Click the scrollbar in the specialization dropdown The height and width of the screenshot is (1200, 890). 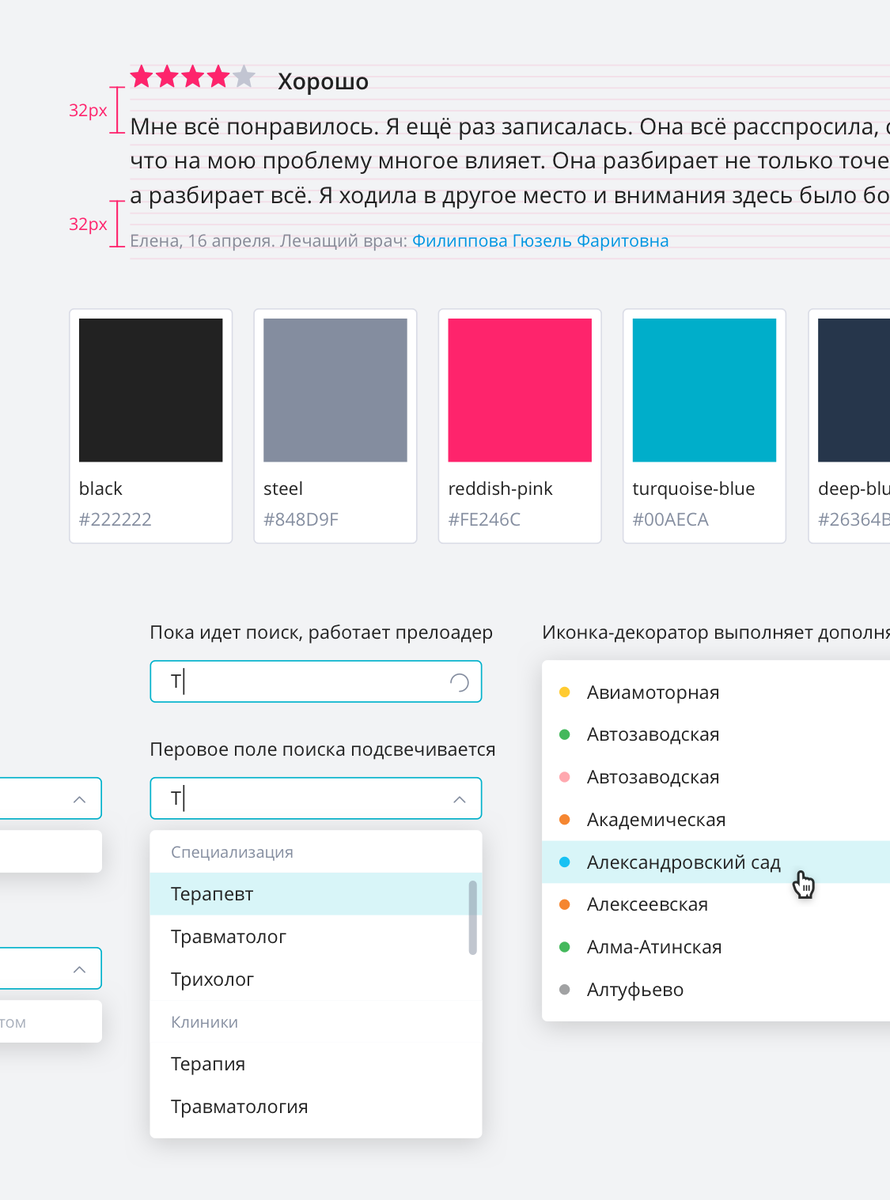473,918
